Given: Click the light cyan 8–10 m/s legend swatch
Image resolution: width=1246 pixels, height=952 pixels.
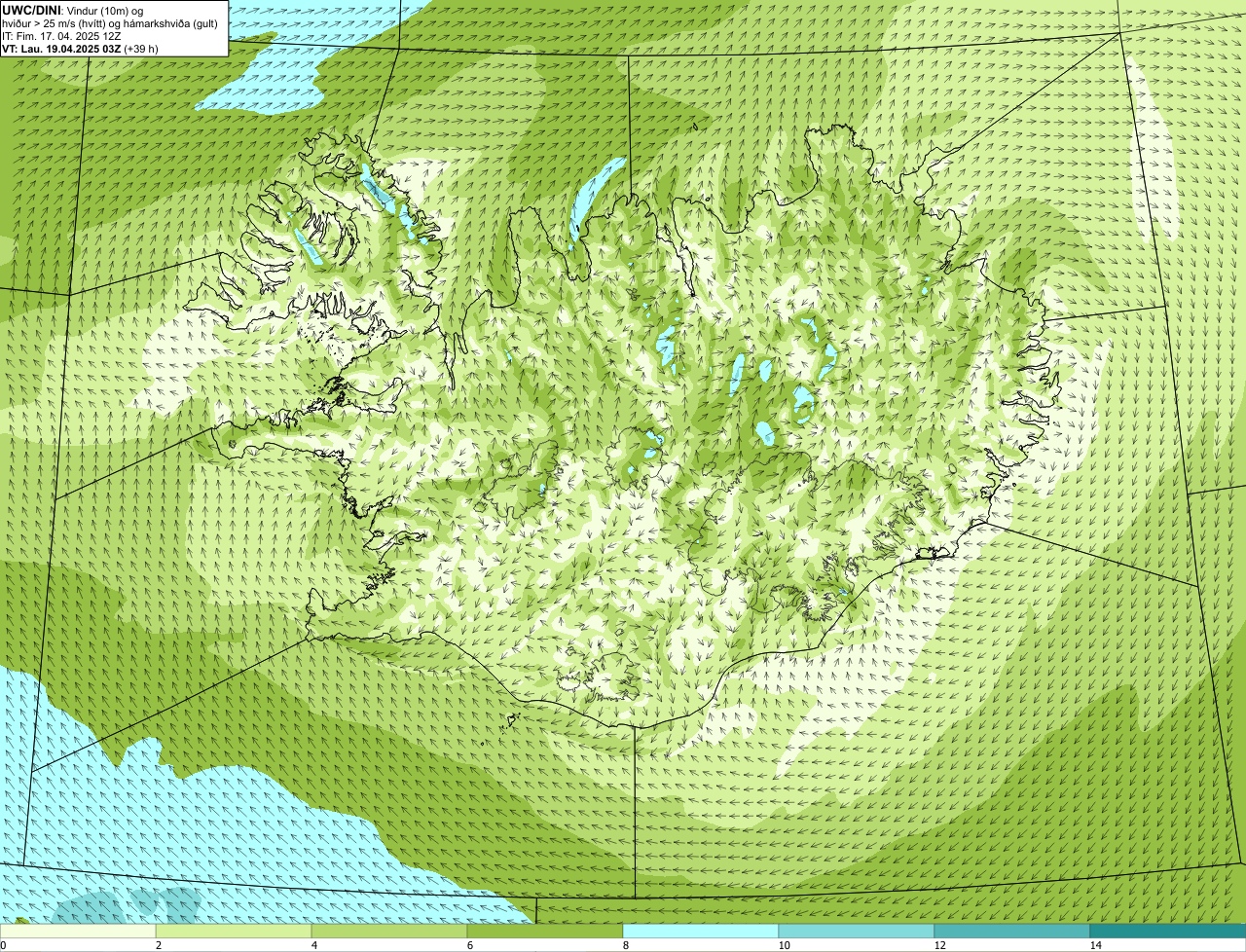Looking at the screenshot, I should pos(701,931).
